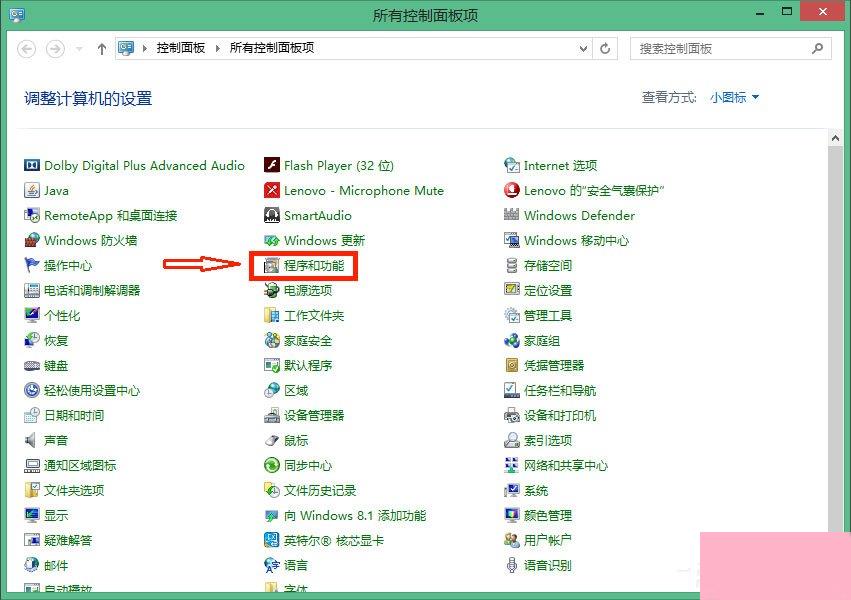Click the 操作中心 flag icon
851x600 pixels.
pos(32,265)
